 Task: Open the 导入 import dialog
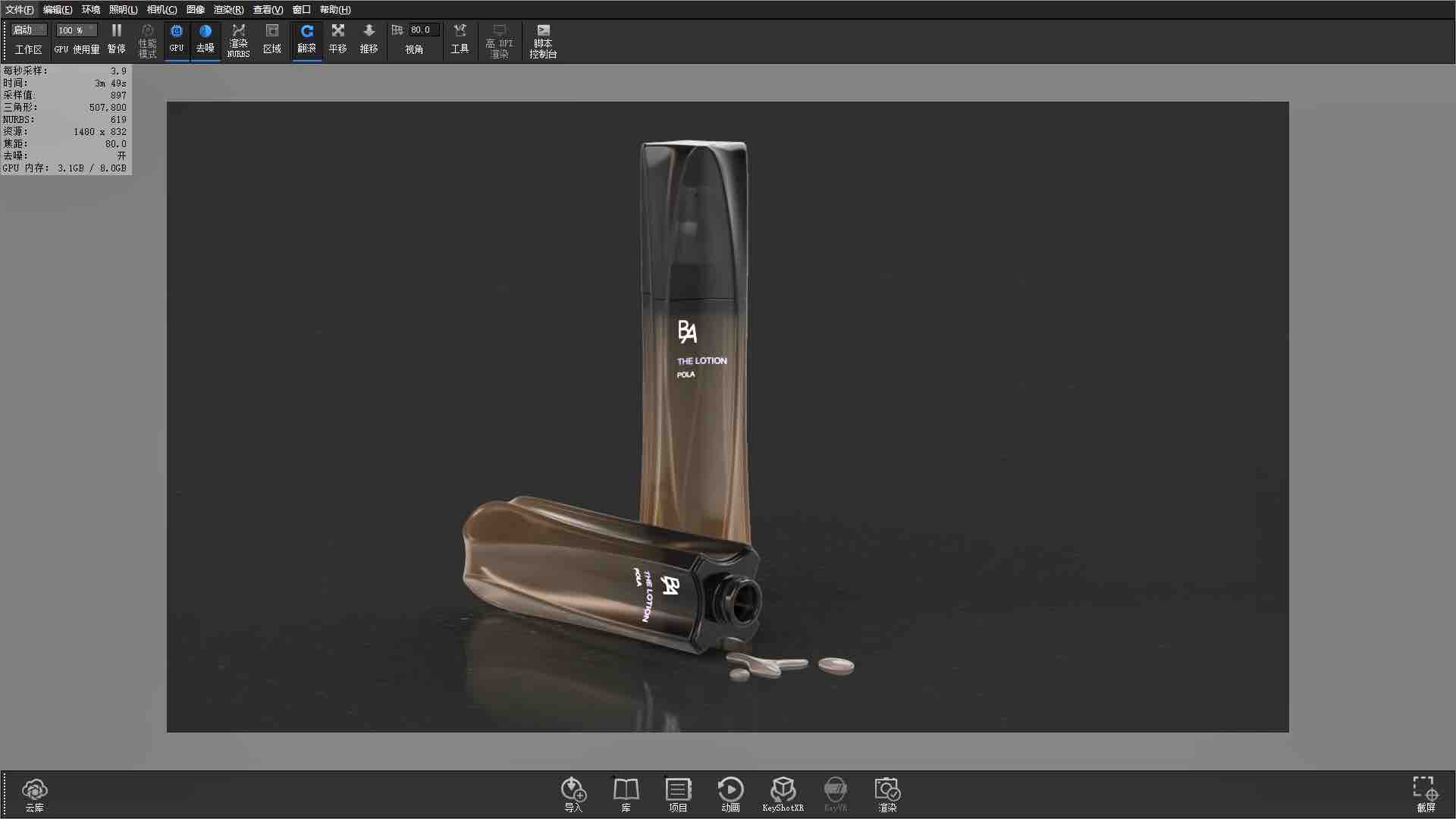coord(574,793)
